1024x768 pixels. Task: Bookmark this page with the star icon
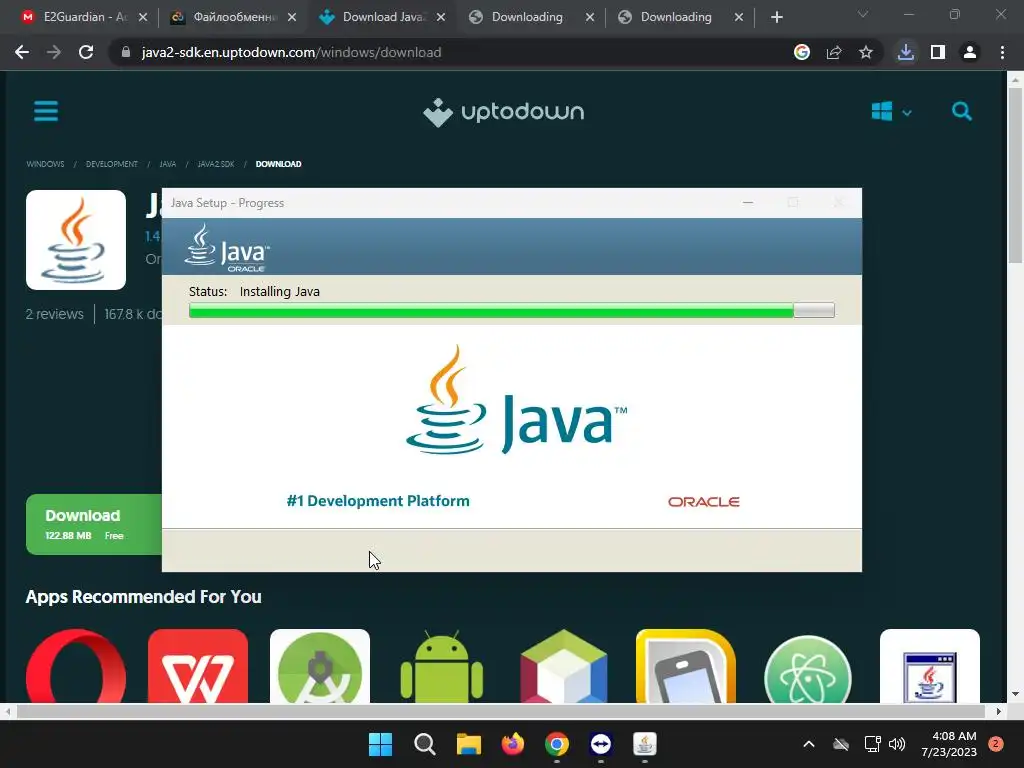click(x=865, y=52)
